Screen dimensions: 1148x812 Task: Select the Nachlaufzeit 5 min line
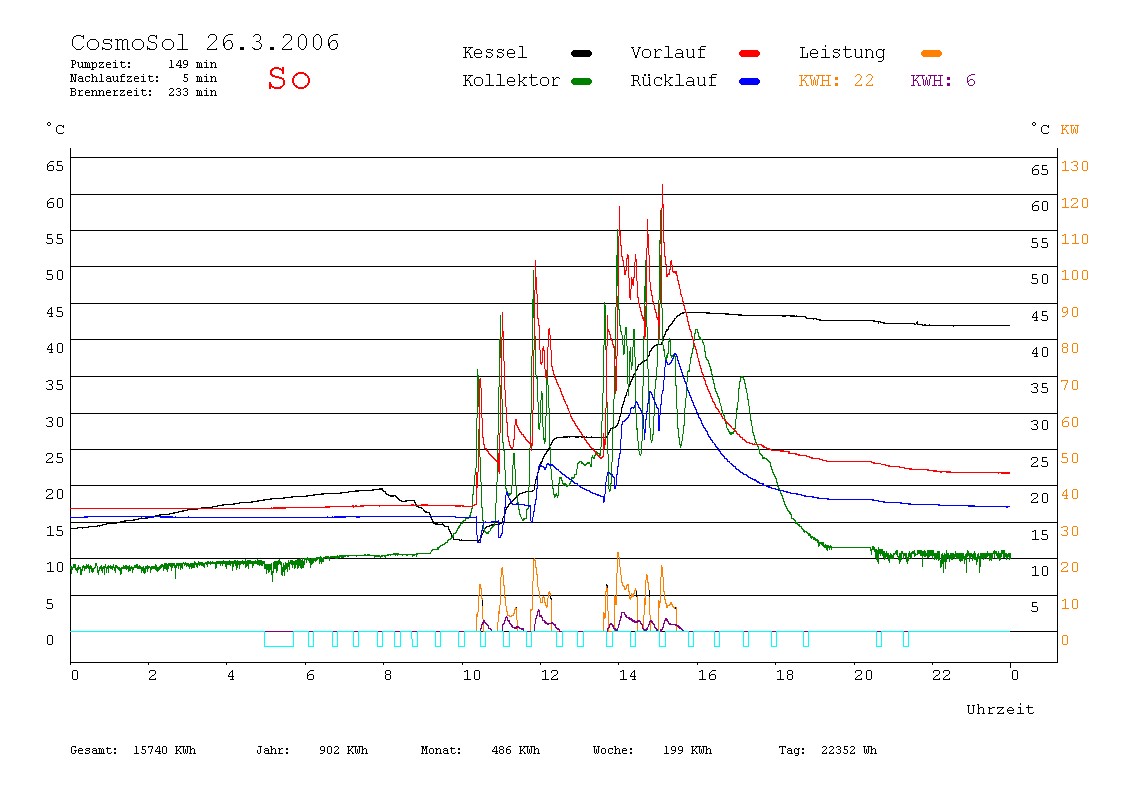click(x=144, y=78)
